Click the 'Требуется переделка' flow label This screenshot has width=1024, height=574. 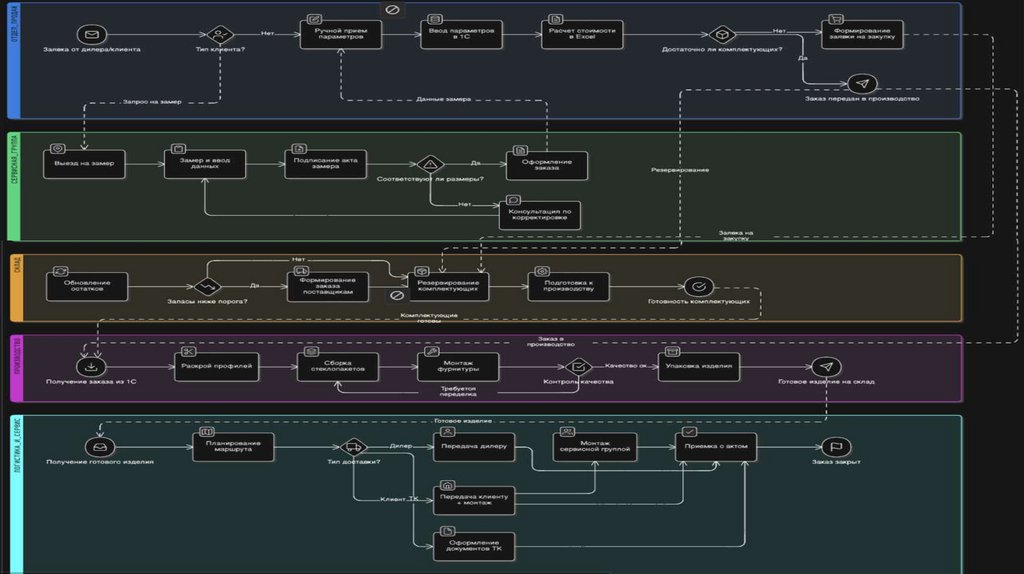pyautogui.click(x=458, y=391)
